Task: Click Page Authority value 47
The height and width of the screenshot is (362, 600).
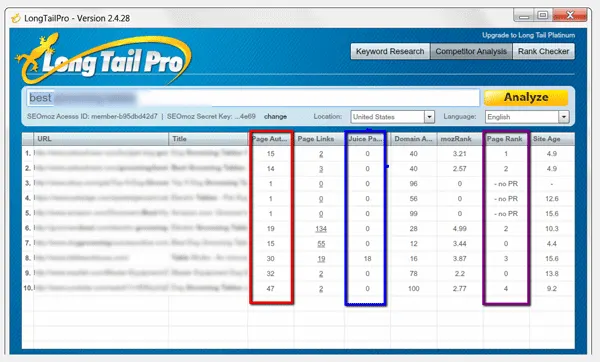Action: tap(271, 289)
